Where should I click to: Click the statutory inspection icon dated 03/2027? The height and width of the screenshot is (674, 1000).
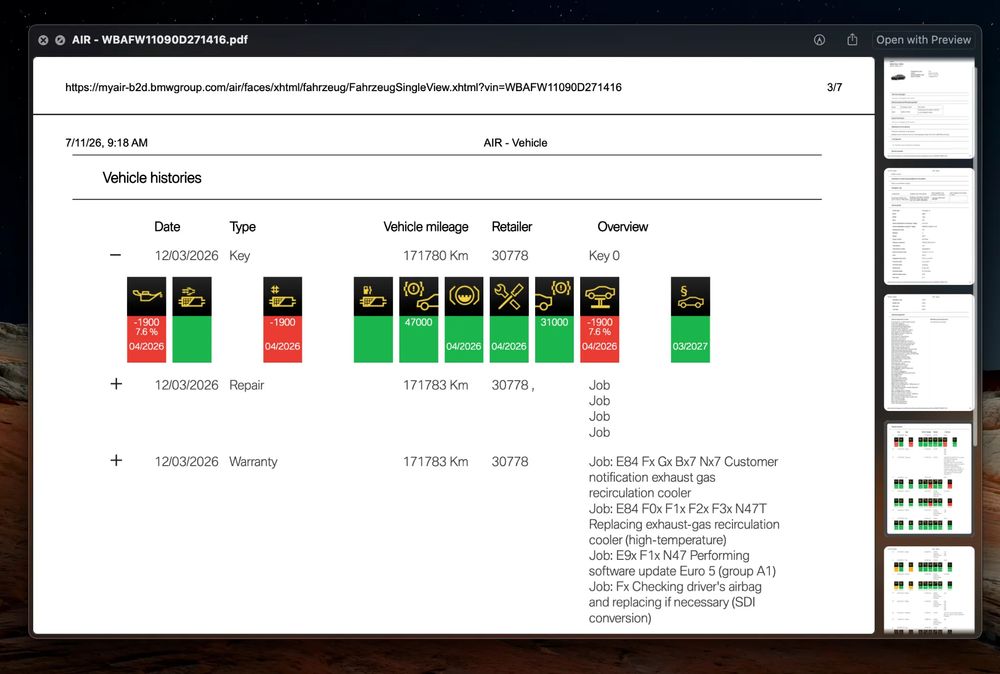pos(690,296)
